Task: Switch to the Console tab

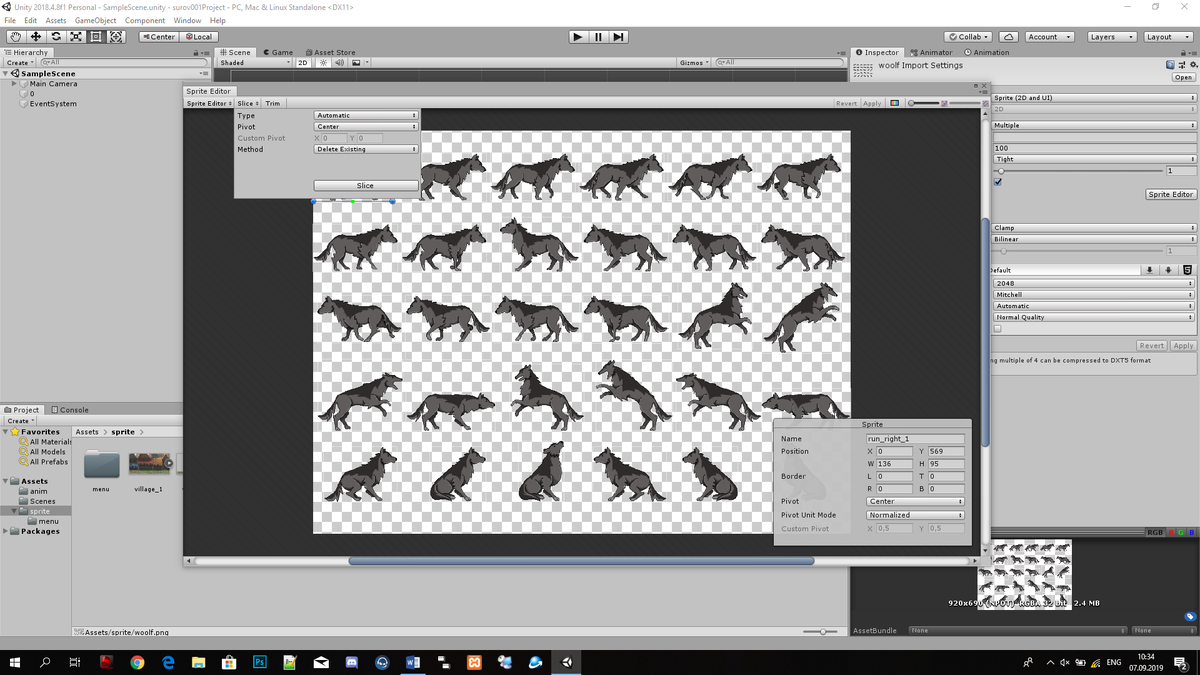Action: [70, 410]
